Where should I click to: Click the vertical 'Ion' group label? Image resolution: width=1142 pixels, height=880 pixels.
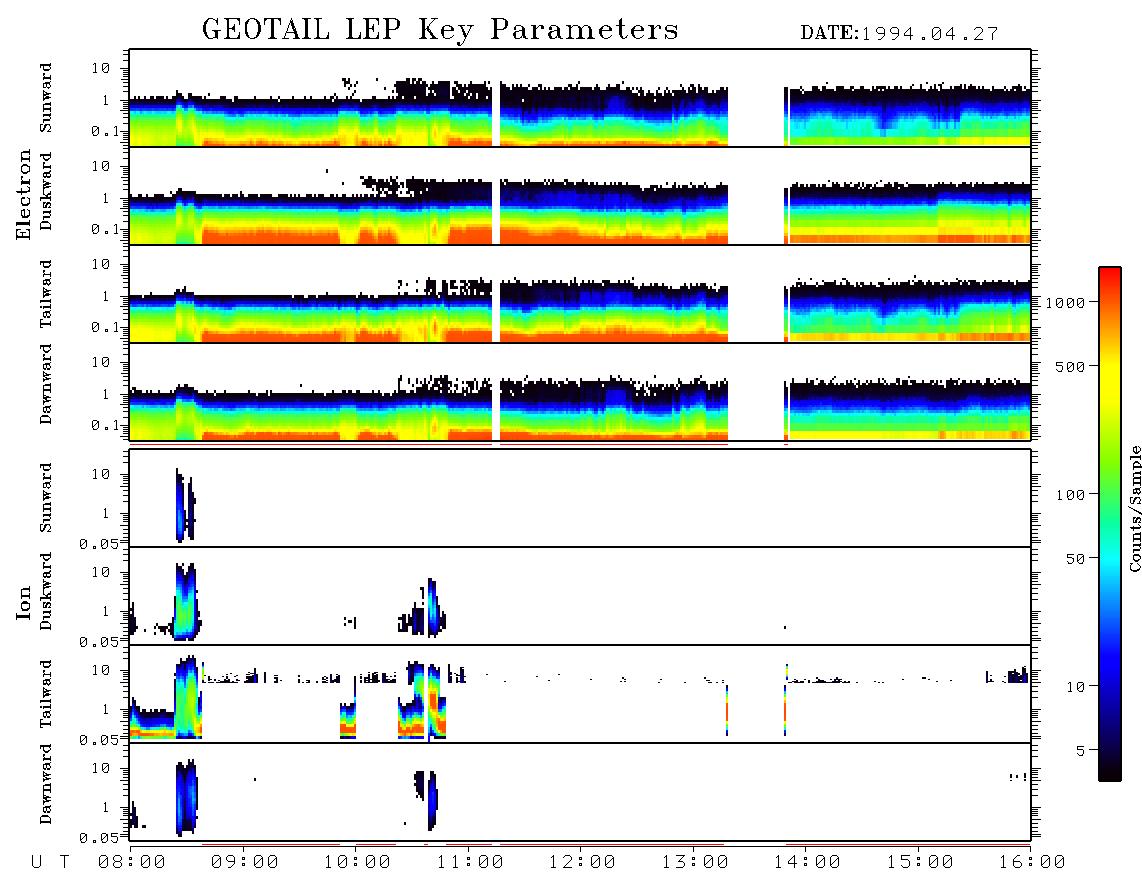click(x=23, y=602)
